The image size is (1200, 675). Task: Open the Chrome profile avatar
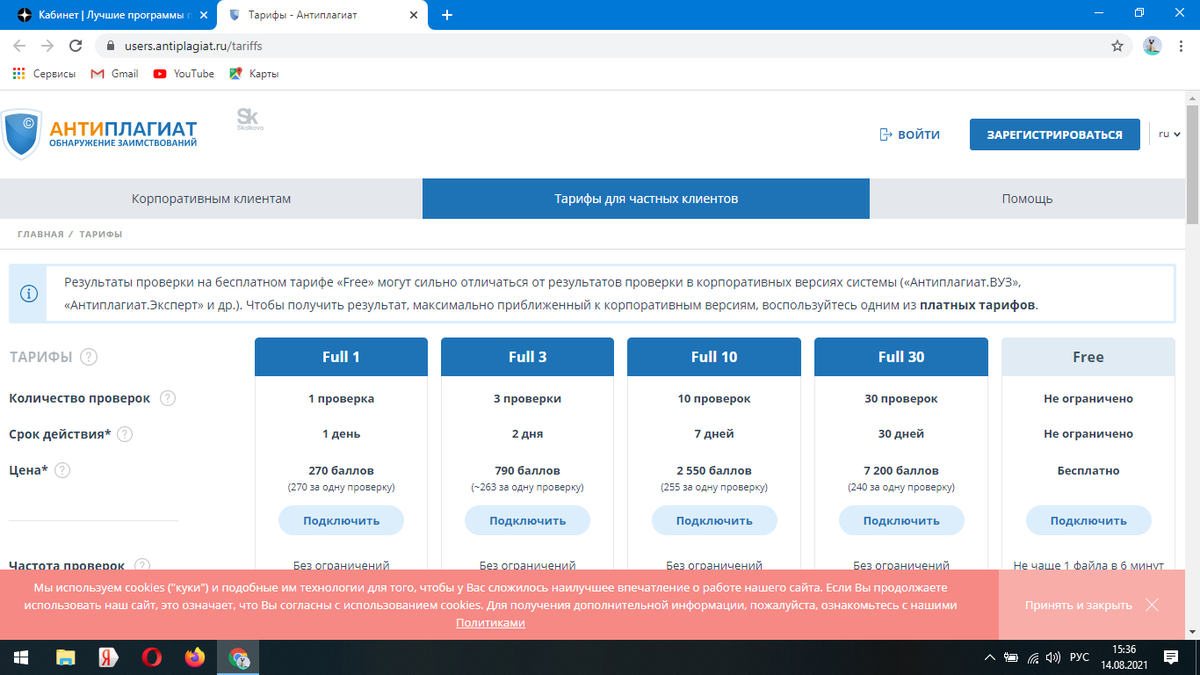click(x=1152, y=46)
